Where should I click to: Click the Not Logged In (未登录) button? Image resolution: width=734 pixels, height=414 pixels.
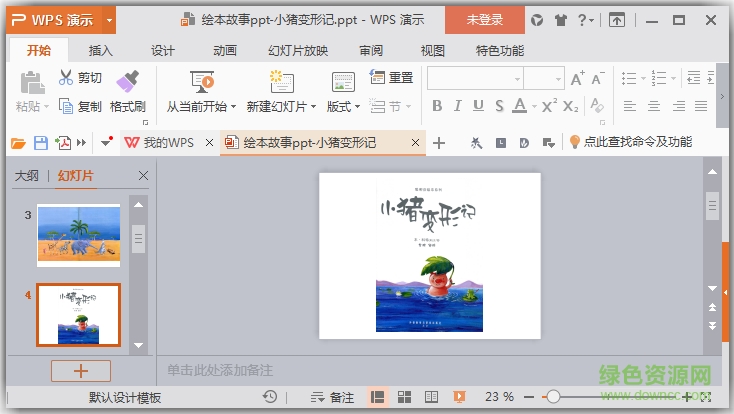click(x=484, y=20)
